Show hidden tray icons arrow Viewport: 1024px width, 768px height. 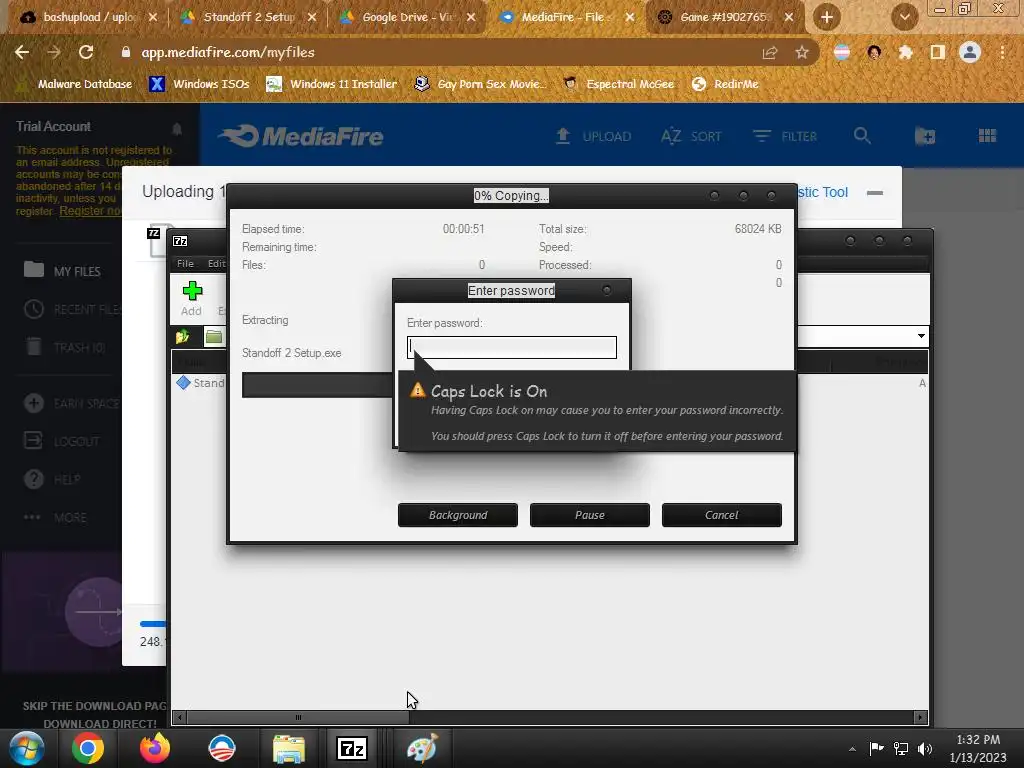pyautogui.click(x=852, y=749)
